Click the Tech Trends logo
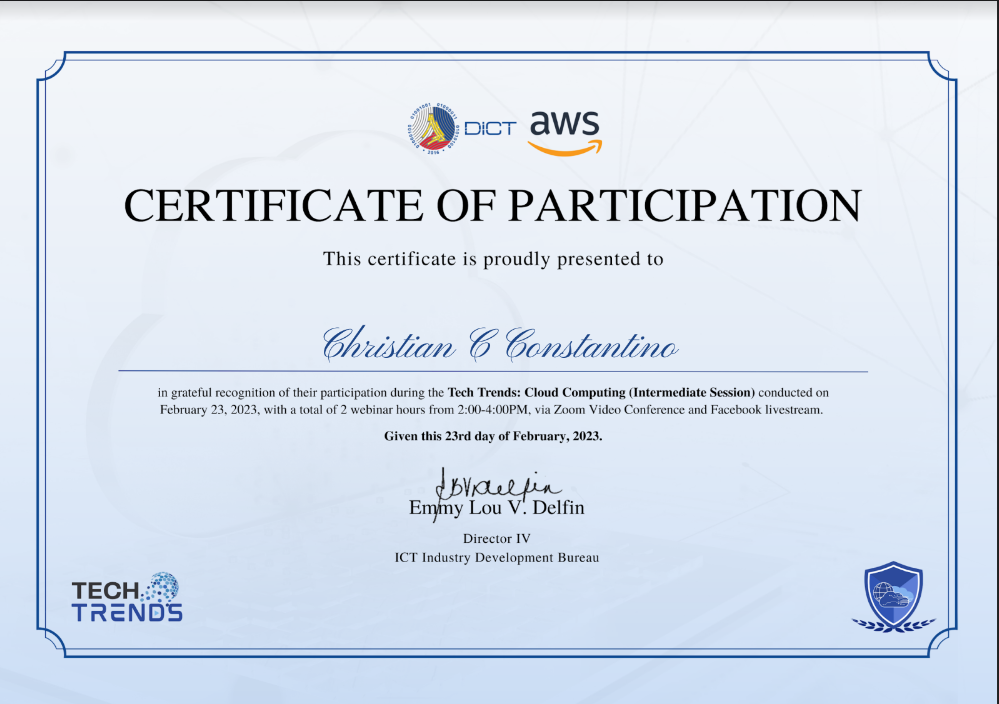 [x=127, y=598]
